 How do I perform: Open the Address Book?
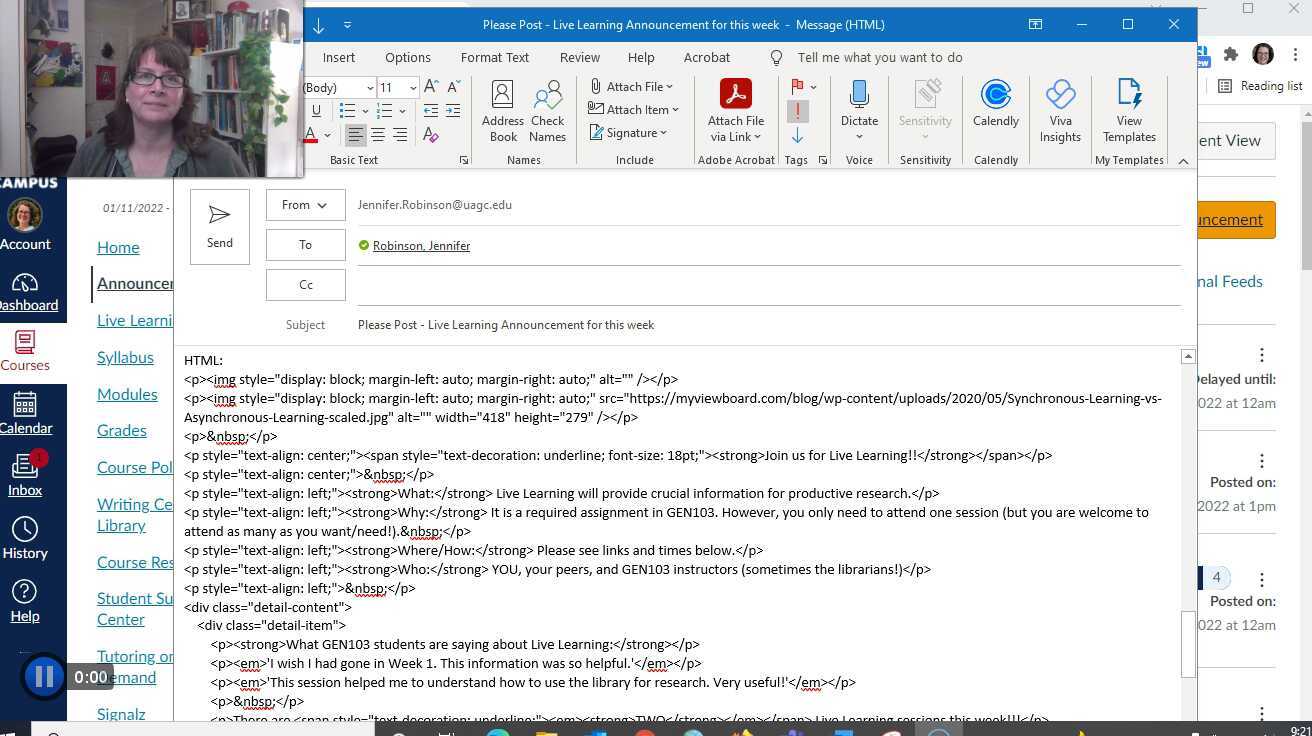[x=502, y=110]
